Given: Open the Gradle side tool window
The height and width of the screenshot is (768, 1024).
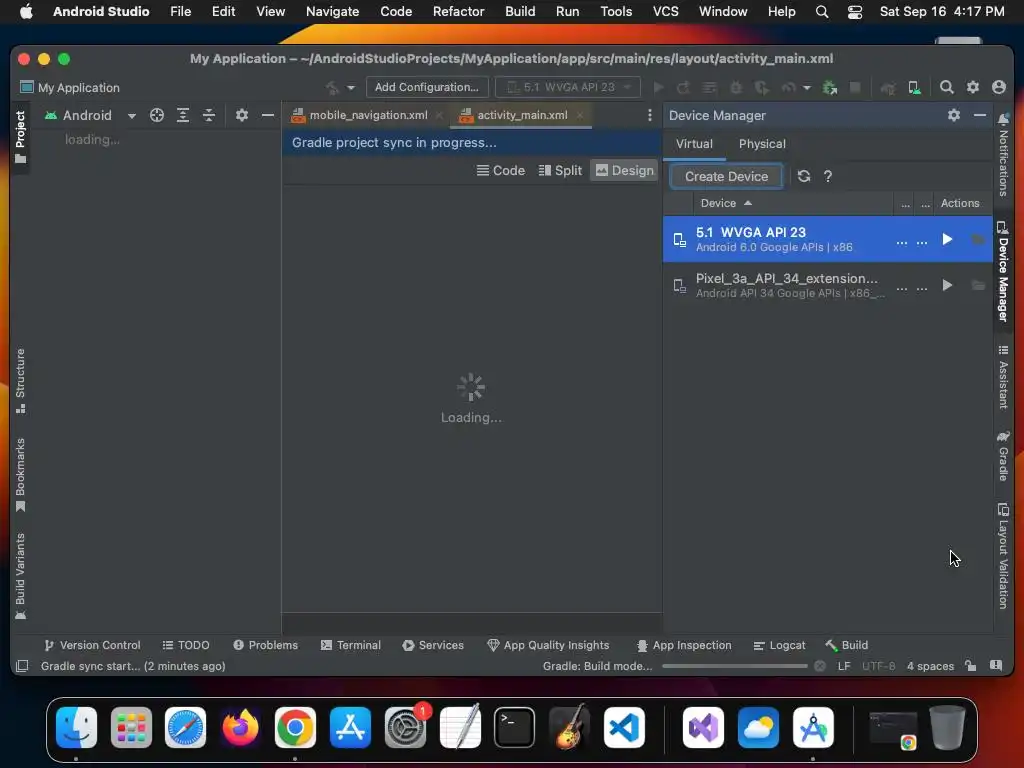Looking at the screenshot, I should (1004, 456).
